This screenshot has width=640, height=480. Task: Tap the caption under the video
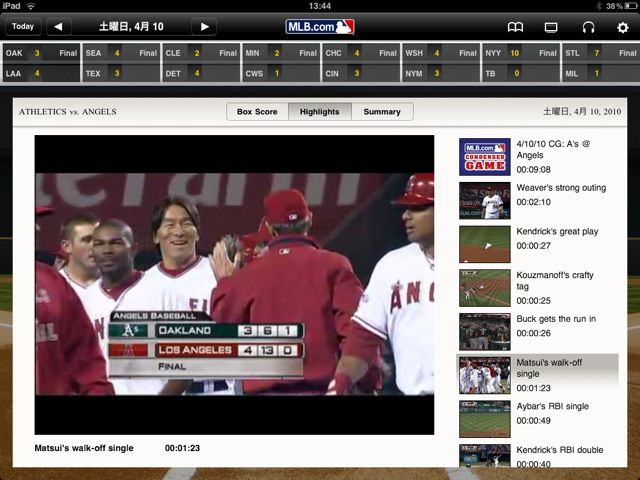pyautogui.click(x=84, y=448)
